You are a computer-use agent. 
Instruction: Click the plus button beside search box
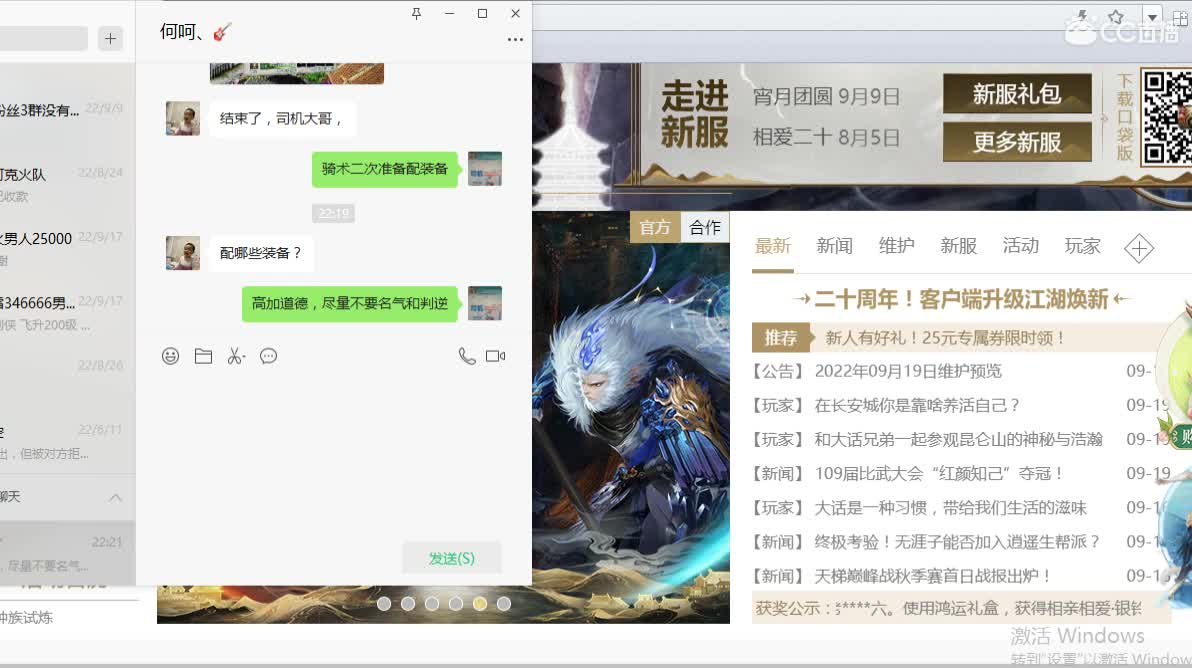click(x=110, y=38)
